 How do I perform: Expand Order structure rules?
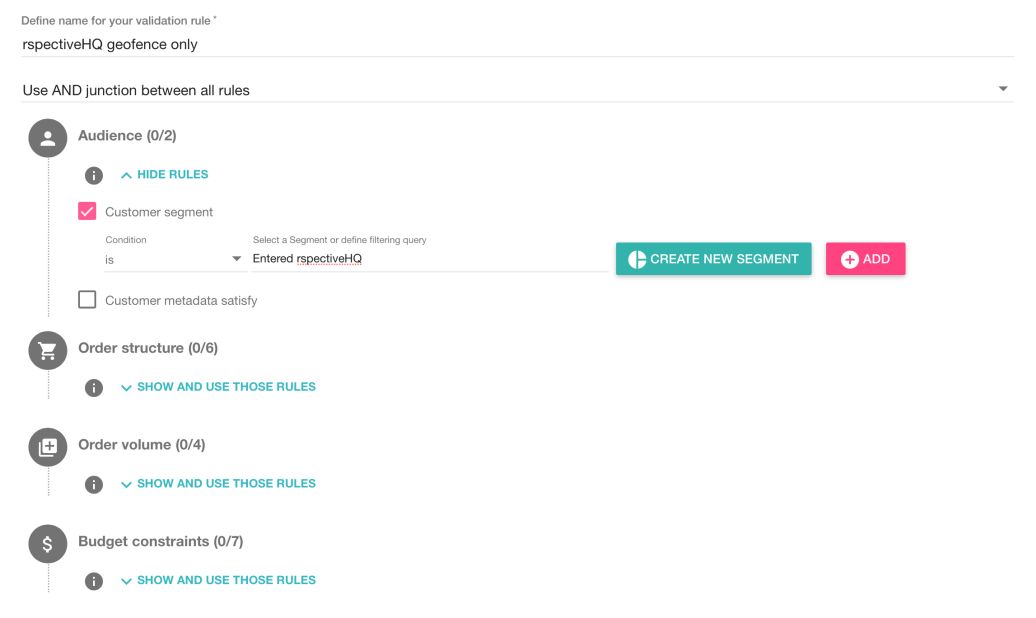coord(217,387)
